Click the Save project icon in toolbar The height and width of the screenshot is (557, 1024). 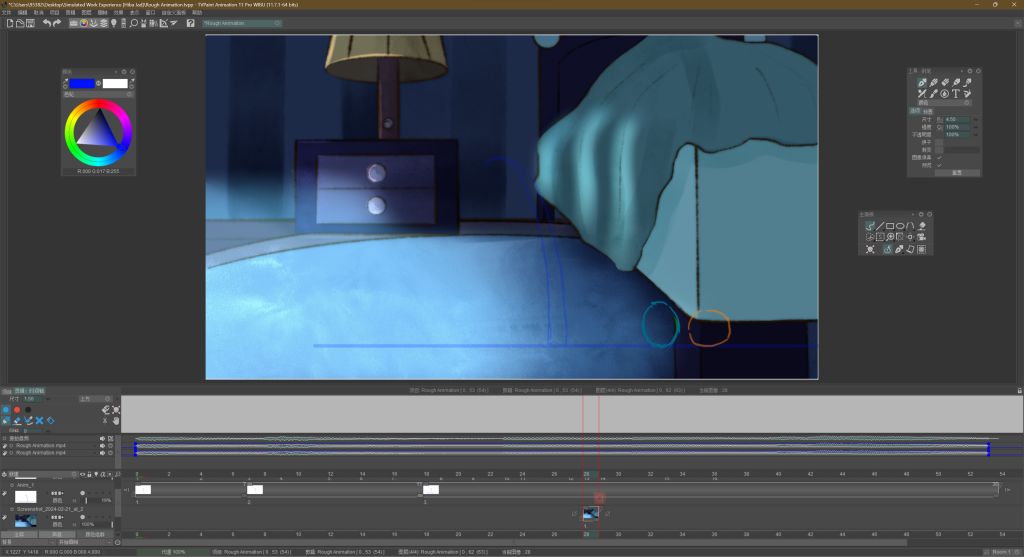(x=28, y=23)
